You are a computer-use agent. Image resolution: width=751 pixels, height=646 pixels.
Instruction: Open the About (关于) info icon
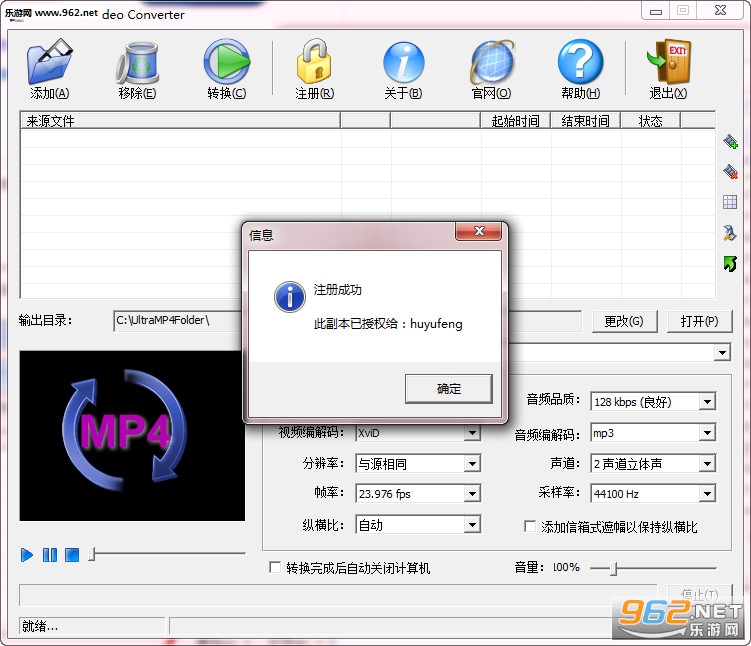click(x=403, y=62)
